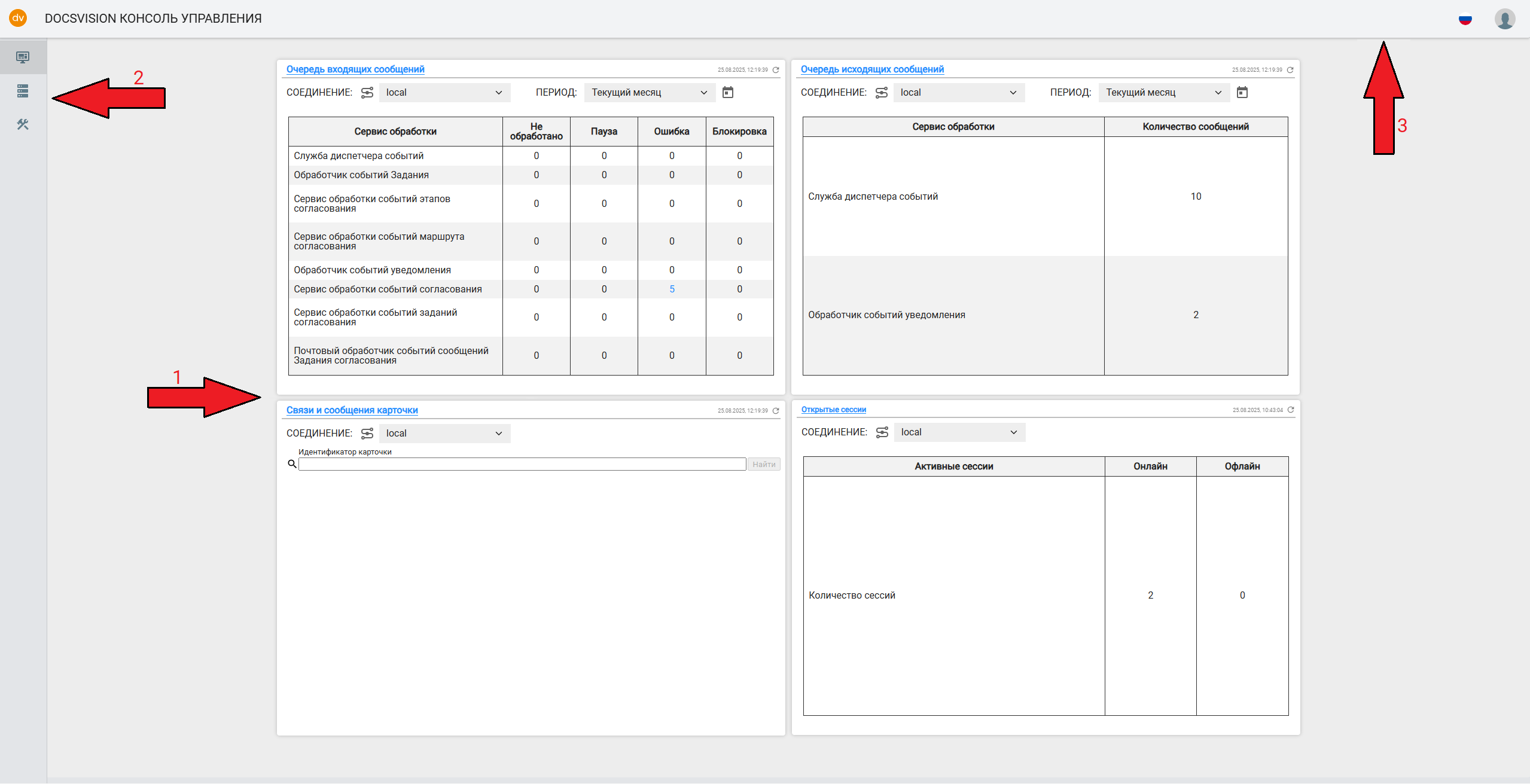The height and width of the screenshot is (784, 1530).
Task: Expand connection dropdown in open sessions widget
Action: 959,432
